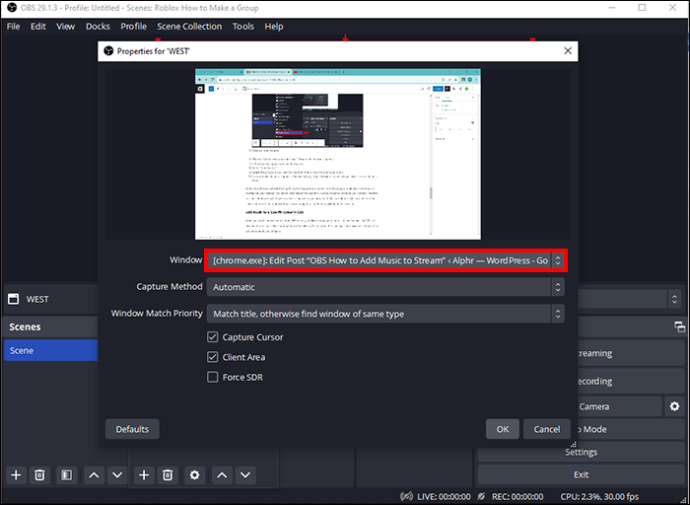Click the Start Recording button in Controls
Viewport: 690px width, 505px height.
pyautogui.click(x=631, y=381)
